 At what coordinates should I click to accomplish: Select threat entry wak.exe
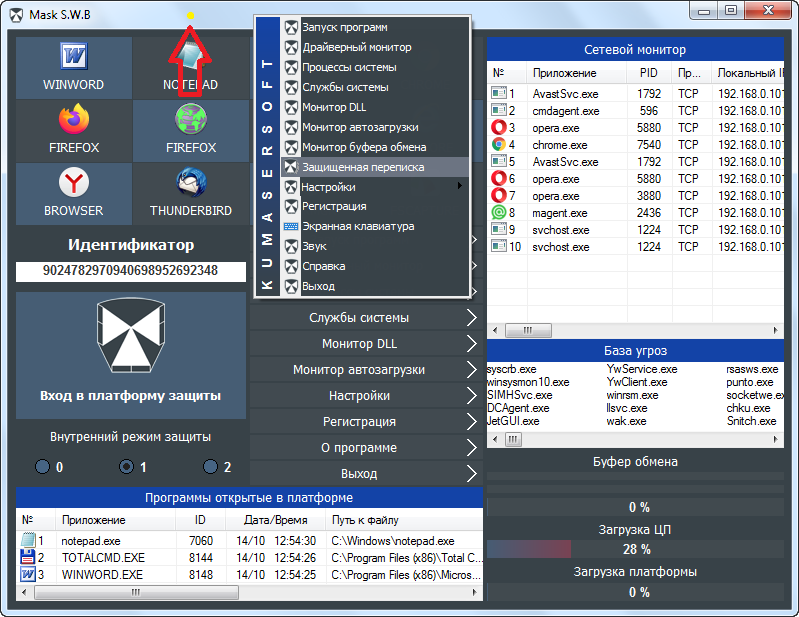626,421
